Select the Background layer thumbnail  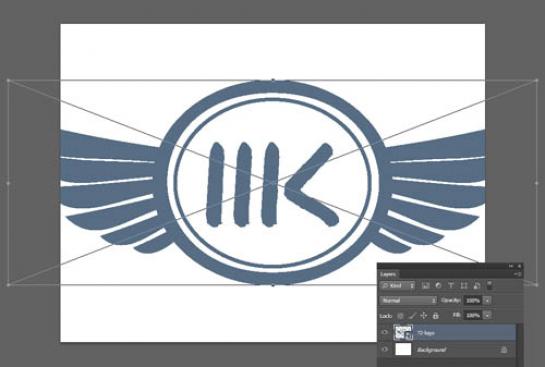click(403, 349)
